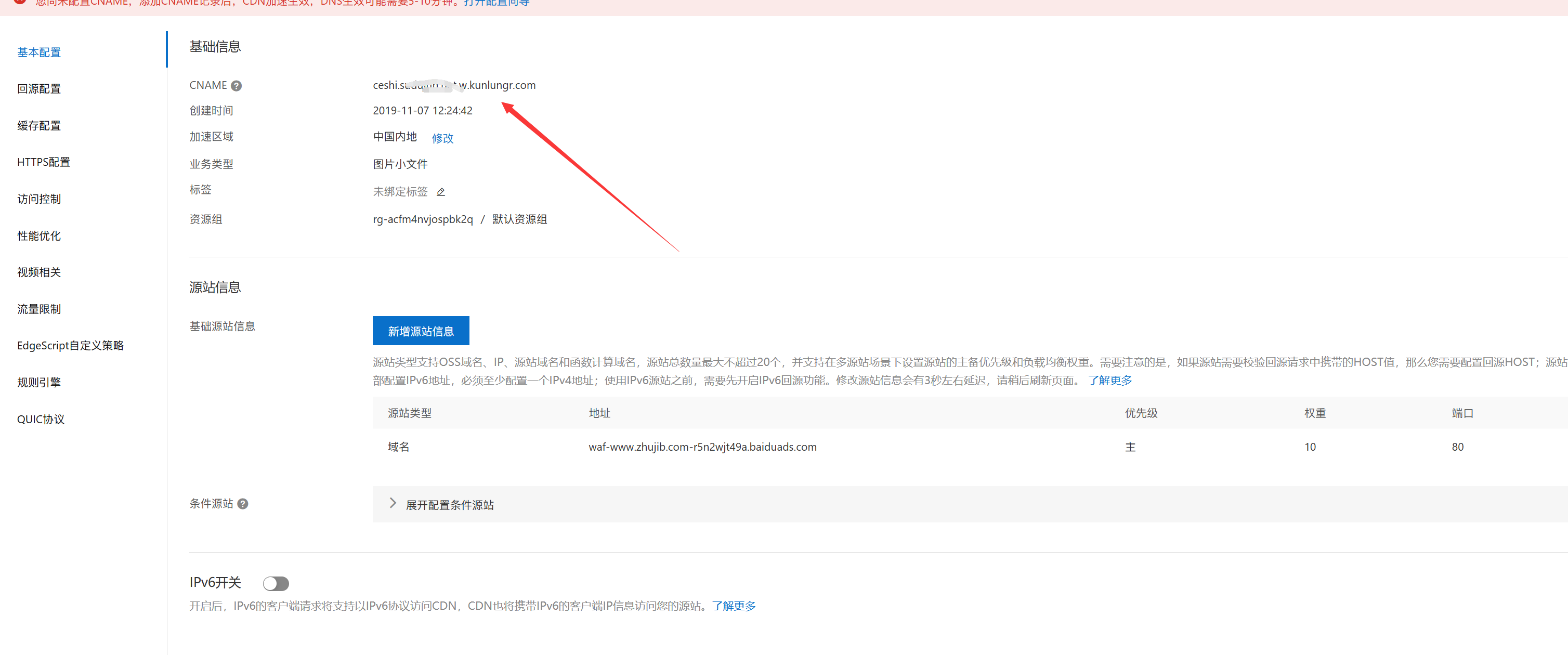Viewport: 1568px width, 655px height.
Task: Click the creation time 2019-11-07 12:24:42
Action: tap(423, 111)
